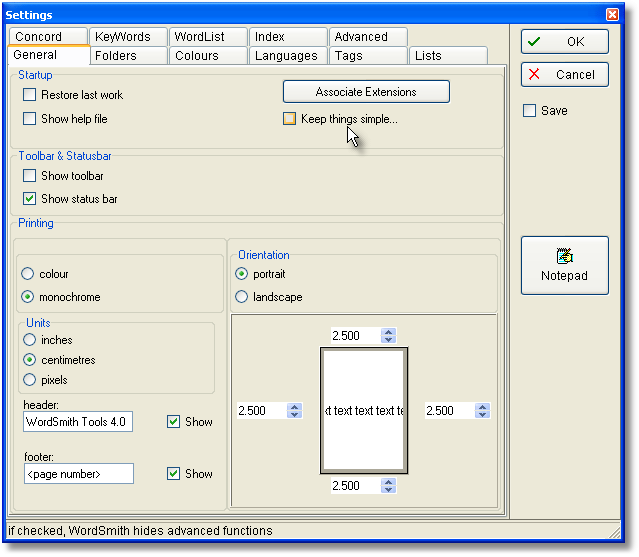Screen dimensions: 639x557
Task: Uncheck Show for the header
Action: point(174,421)
